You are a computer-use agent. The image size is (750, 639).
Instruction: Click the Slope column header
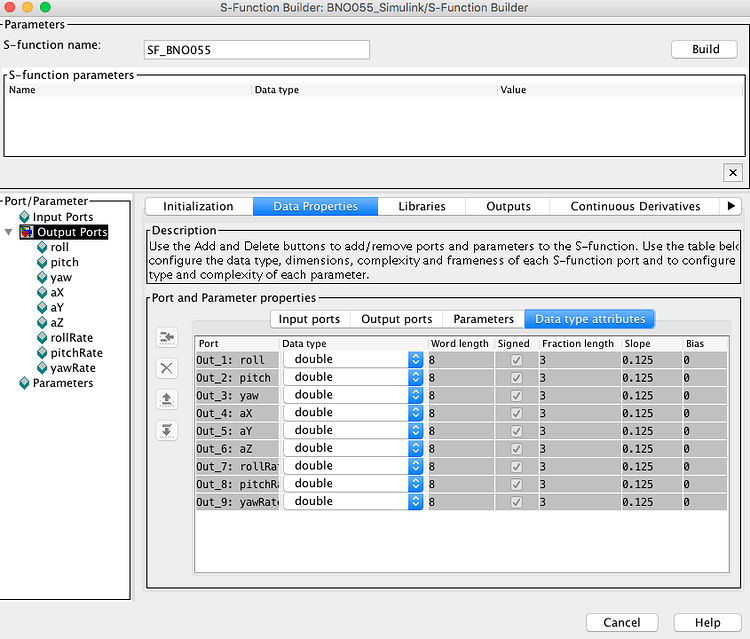(651, 343)
